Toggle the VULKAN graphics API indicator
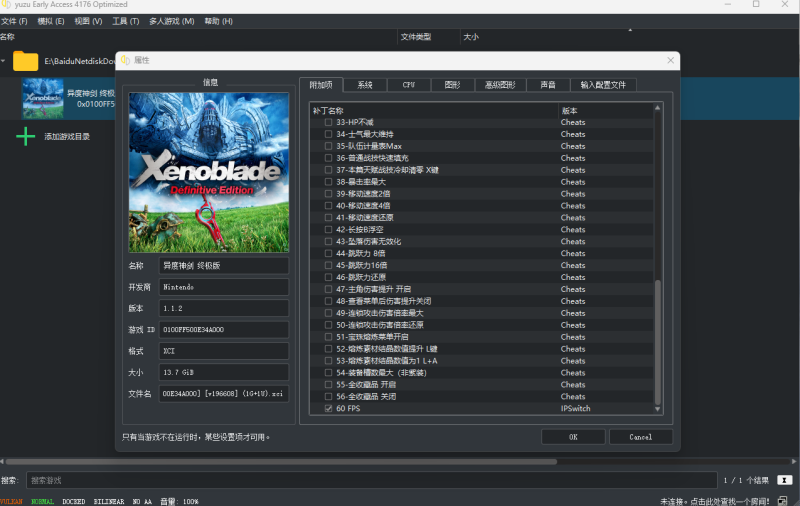Image resolution: width=800 pixels, height=506 pixels. click(x=11, y=501)
